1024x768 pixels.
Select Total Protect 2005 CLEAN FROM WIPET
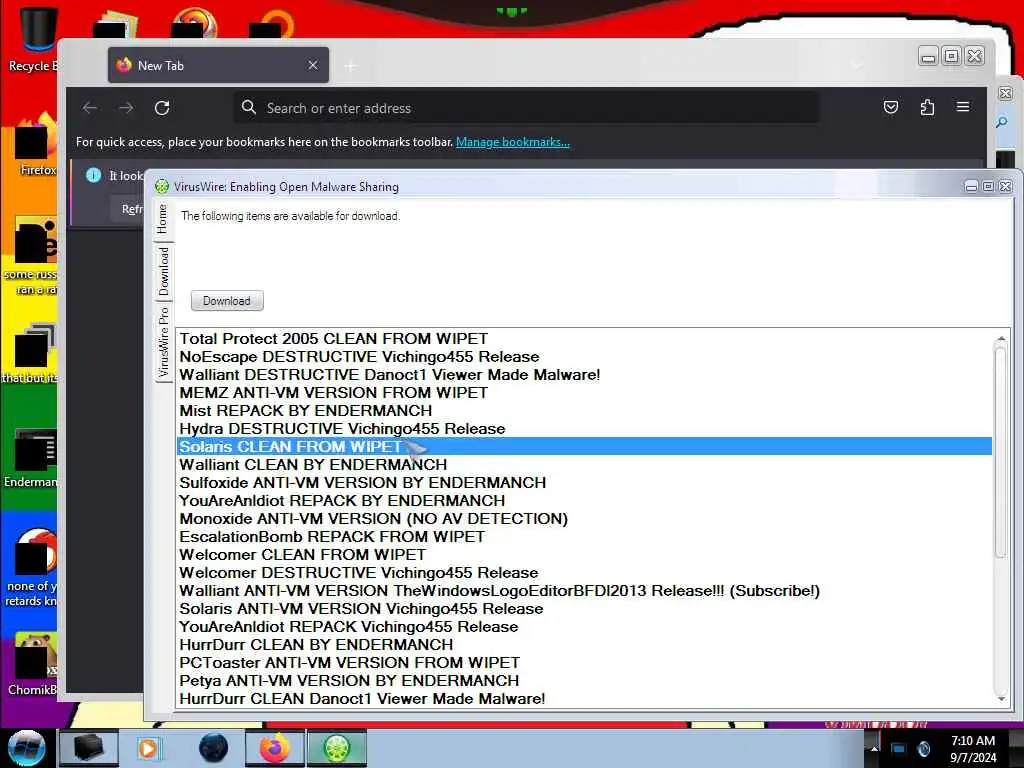point(584,338)
